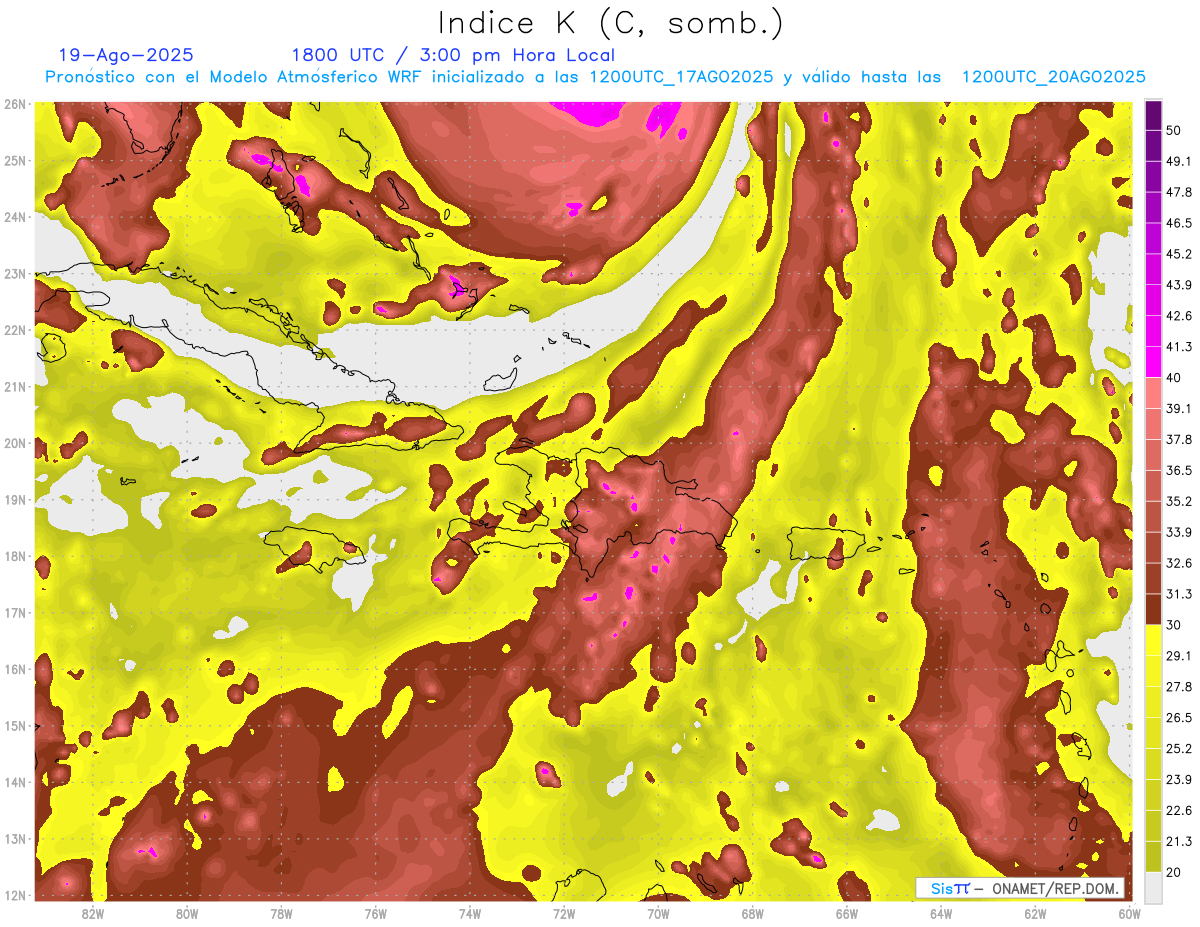Click the color bar value '43.9'
The height and width of the screenshot is (927, 1200).
point(1179,285)
